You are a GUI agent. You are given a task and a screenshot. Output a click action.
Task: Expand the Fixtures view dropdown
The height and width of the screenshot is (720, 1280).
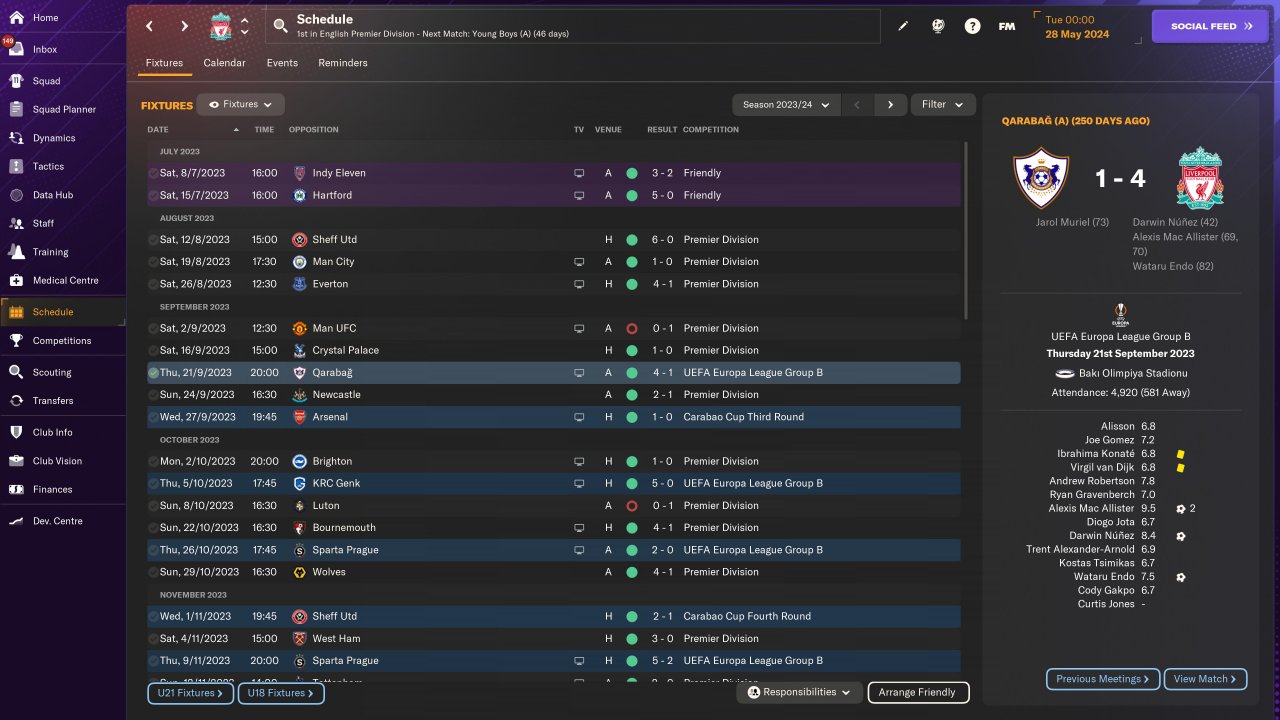241,104
